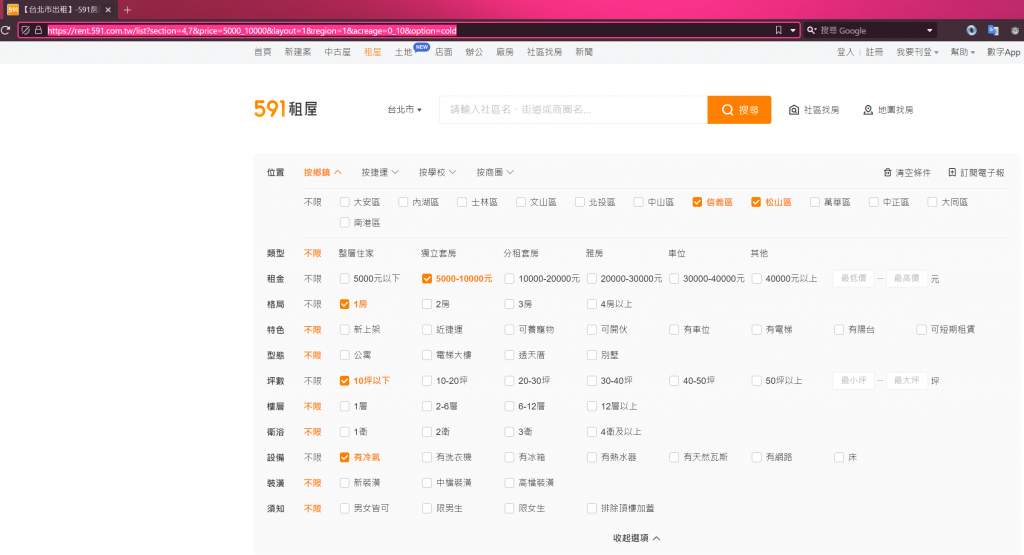Uncheck the 松山區 checkbox
The image size is (1024, 555).
756,202
